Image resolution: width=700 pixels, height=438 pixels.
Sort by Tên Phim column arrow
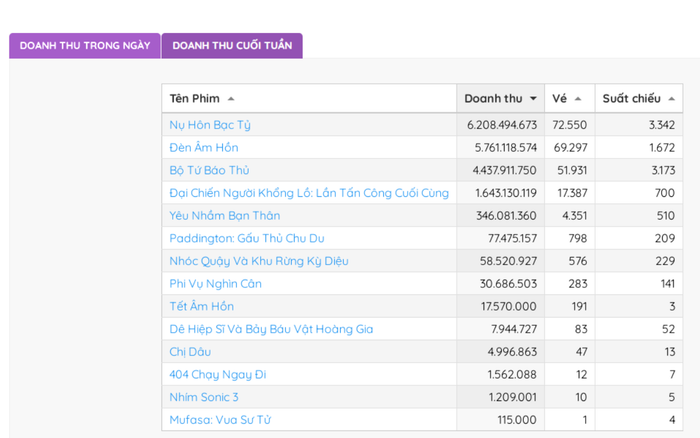[232, 99]
